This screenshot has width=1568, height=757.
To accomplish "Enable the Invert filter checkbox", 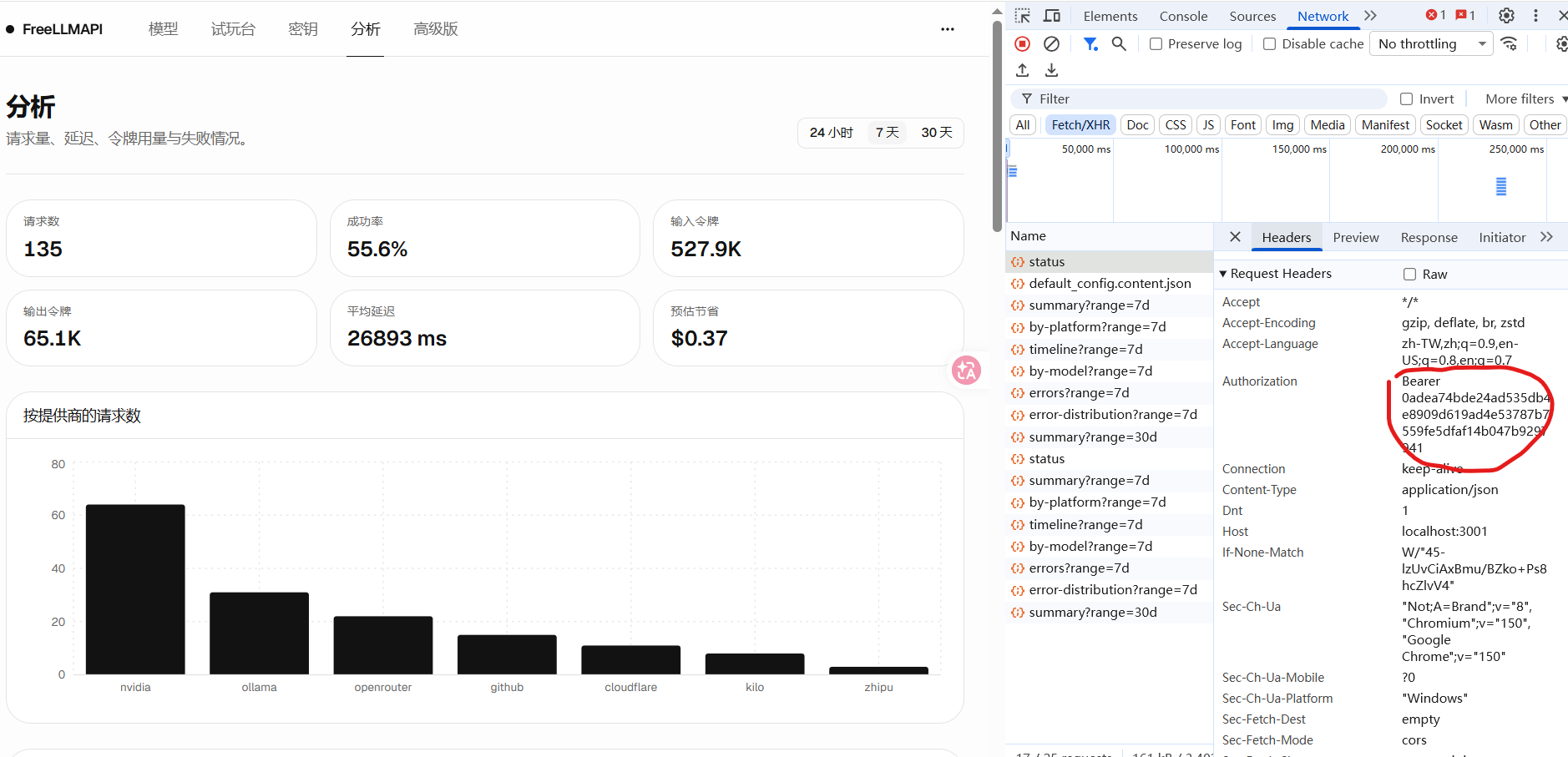I will [1407, 98].
